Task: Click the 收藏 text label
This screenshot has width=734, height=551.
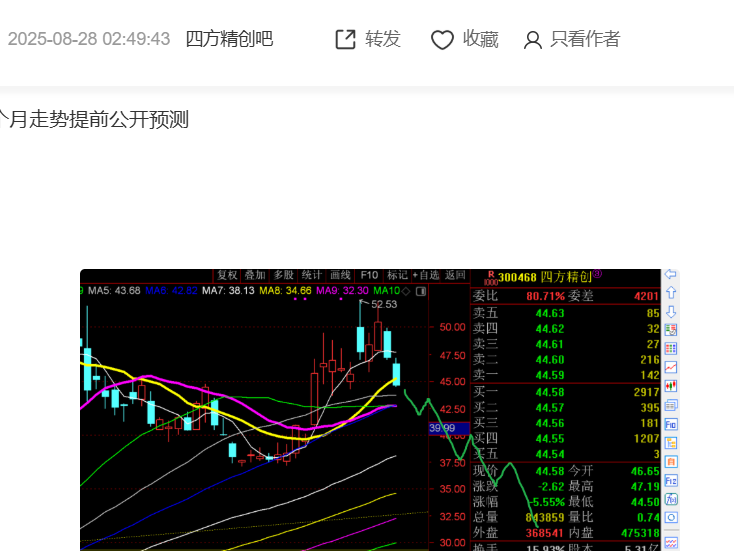Action: pyautogui.click(x=481, y=39)
